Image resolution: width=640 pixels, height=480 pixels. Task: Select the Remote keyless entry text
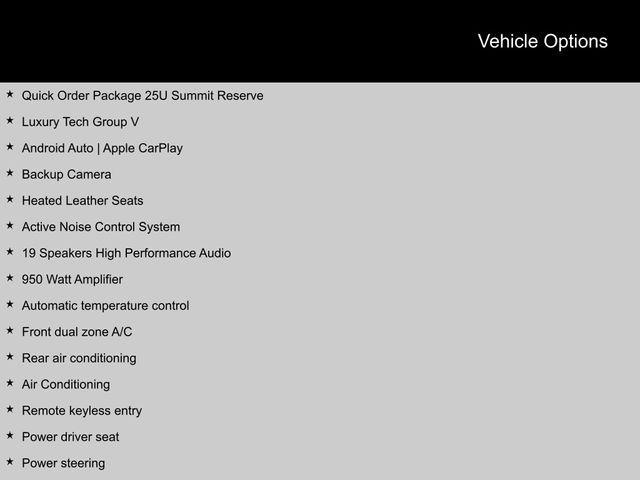coord(82,411)
